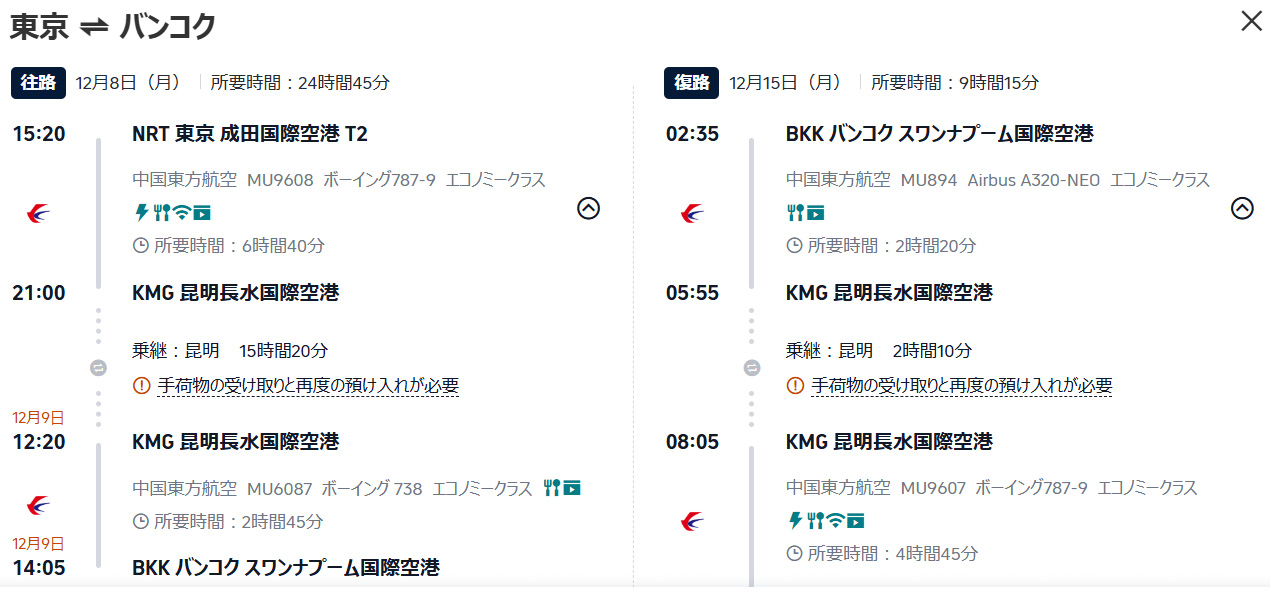Click meal icon on return flight MU894

click(x=796, y=212)
